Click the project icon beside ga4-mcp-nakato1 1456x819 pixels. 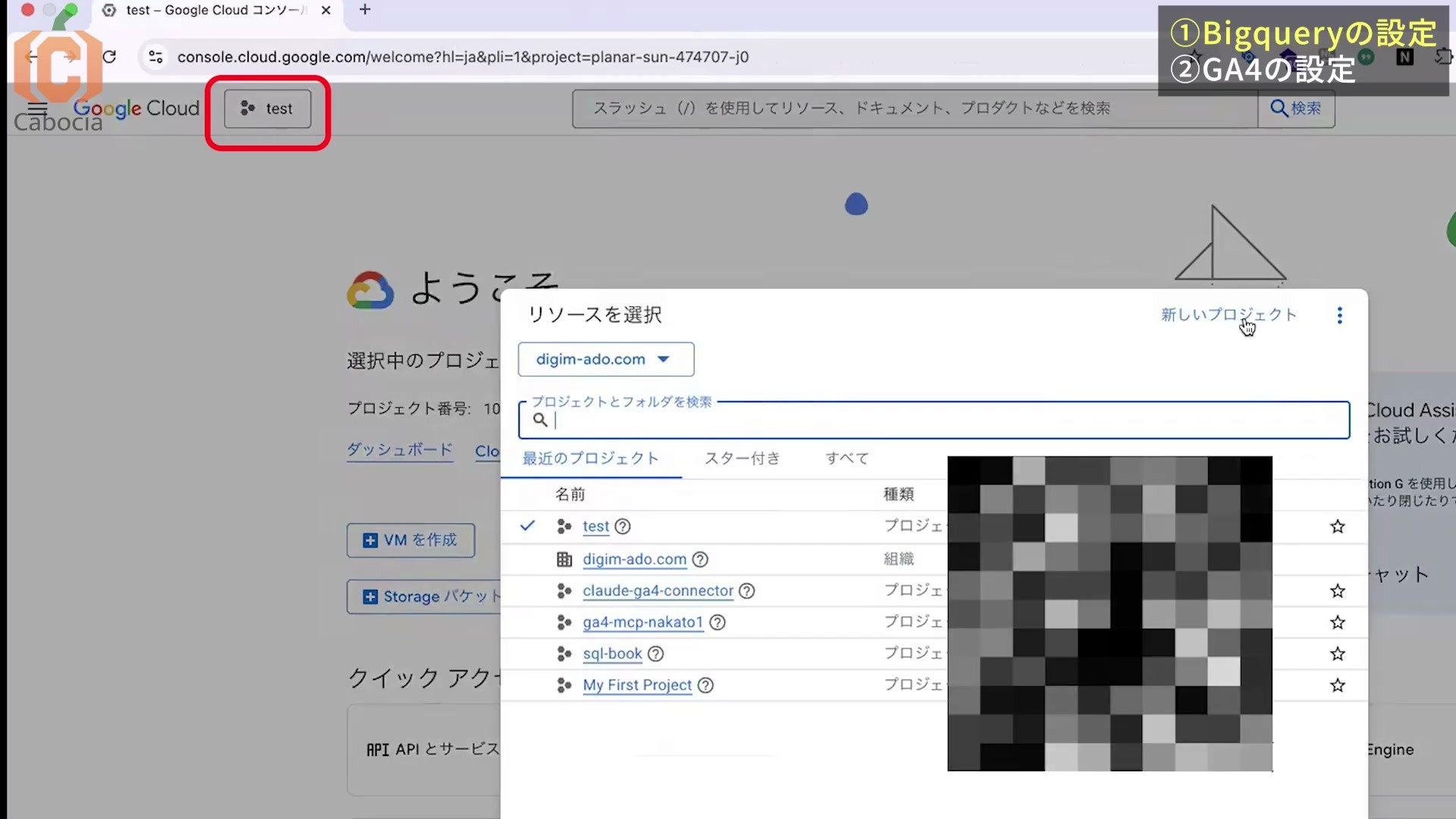click(564, 623)
